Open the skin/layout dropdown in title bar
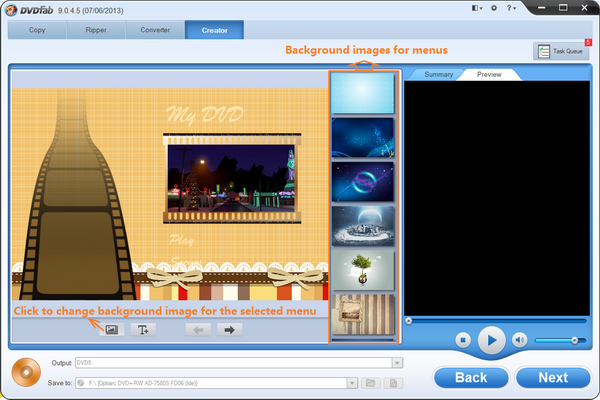600x400 pixels. click(x=477, y=8)
